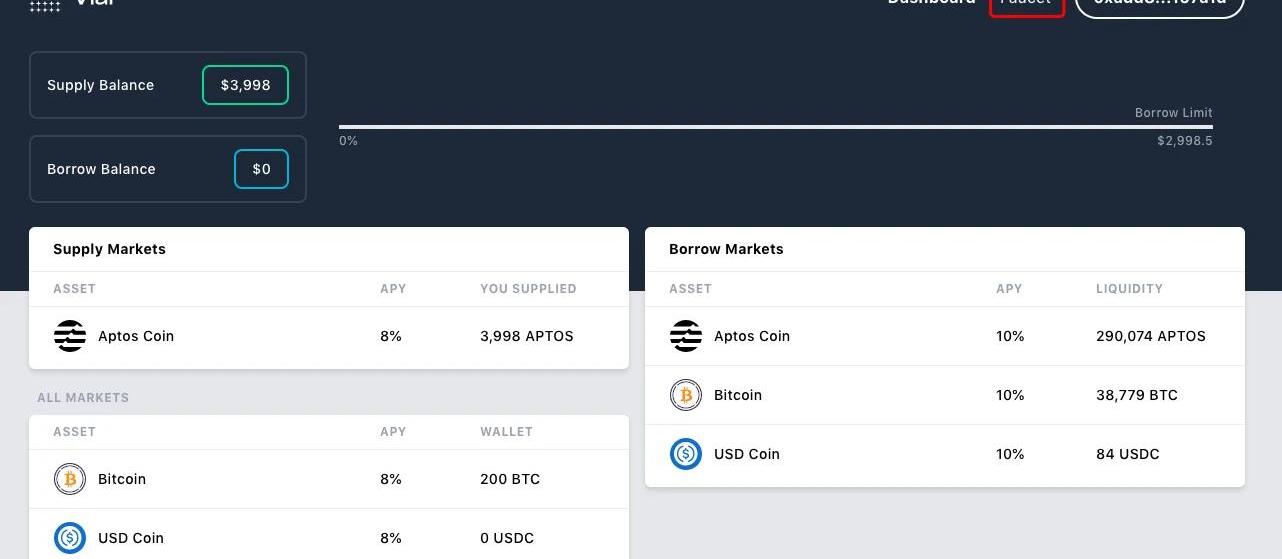1282x559 pixels.
Task: Click the USD Coin icon in All Markets
Action: pyautogui.click(x=70, y=538)
